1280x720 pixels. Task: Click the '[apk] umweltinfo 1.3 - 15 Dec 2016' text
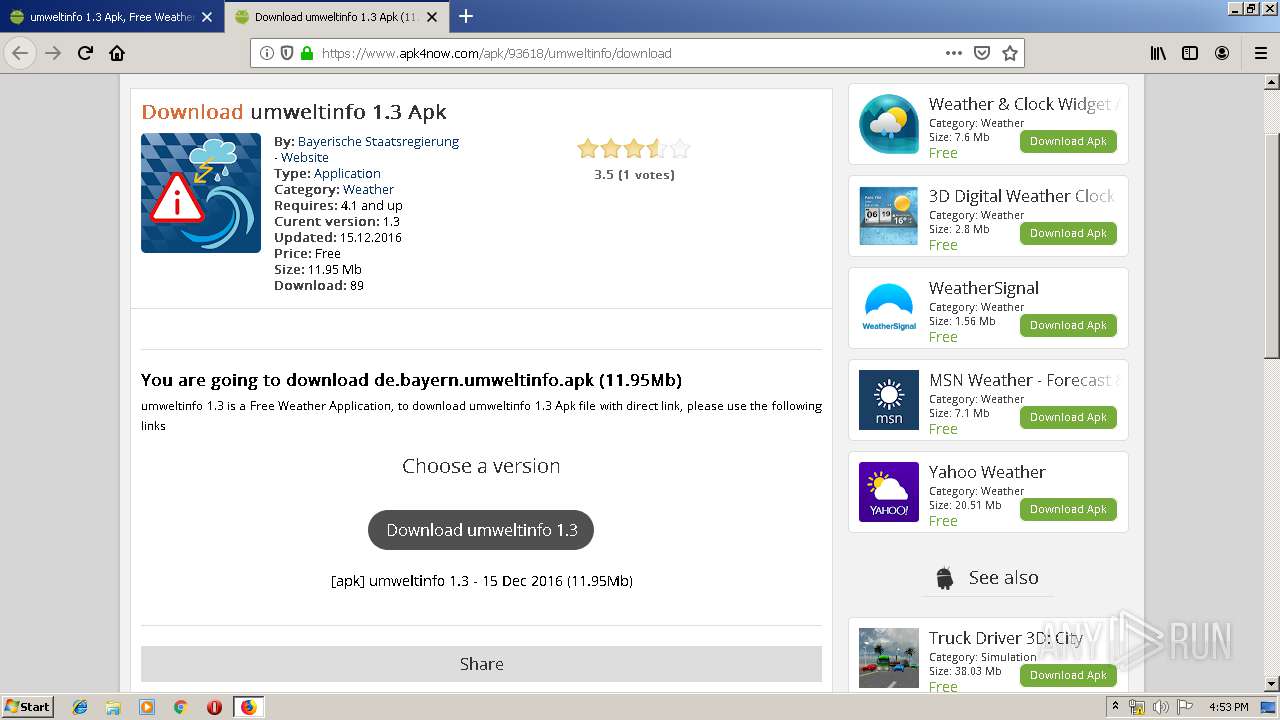[x=481, y=581]
